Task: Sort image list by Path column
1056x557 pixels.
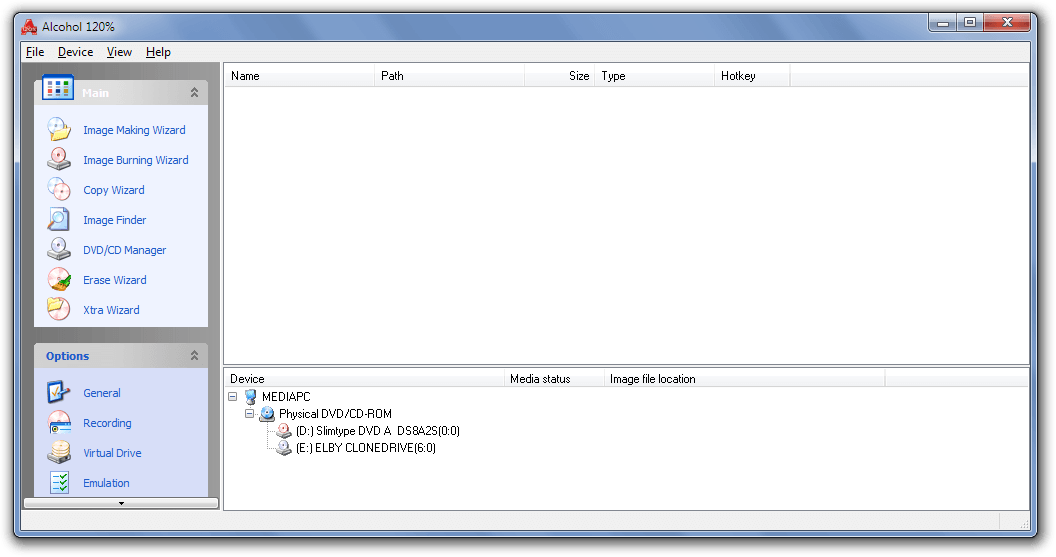Action: (x=449, y=76)
